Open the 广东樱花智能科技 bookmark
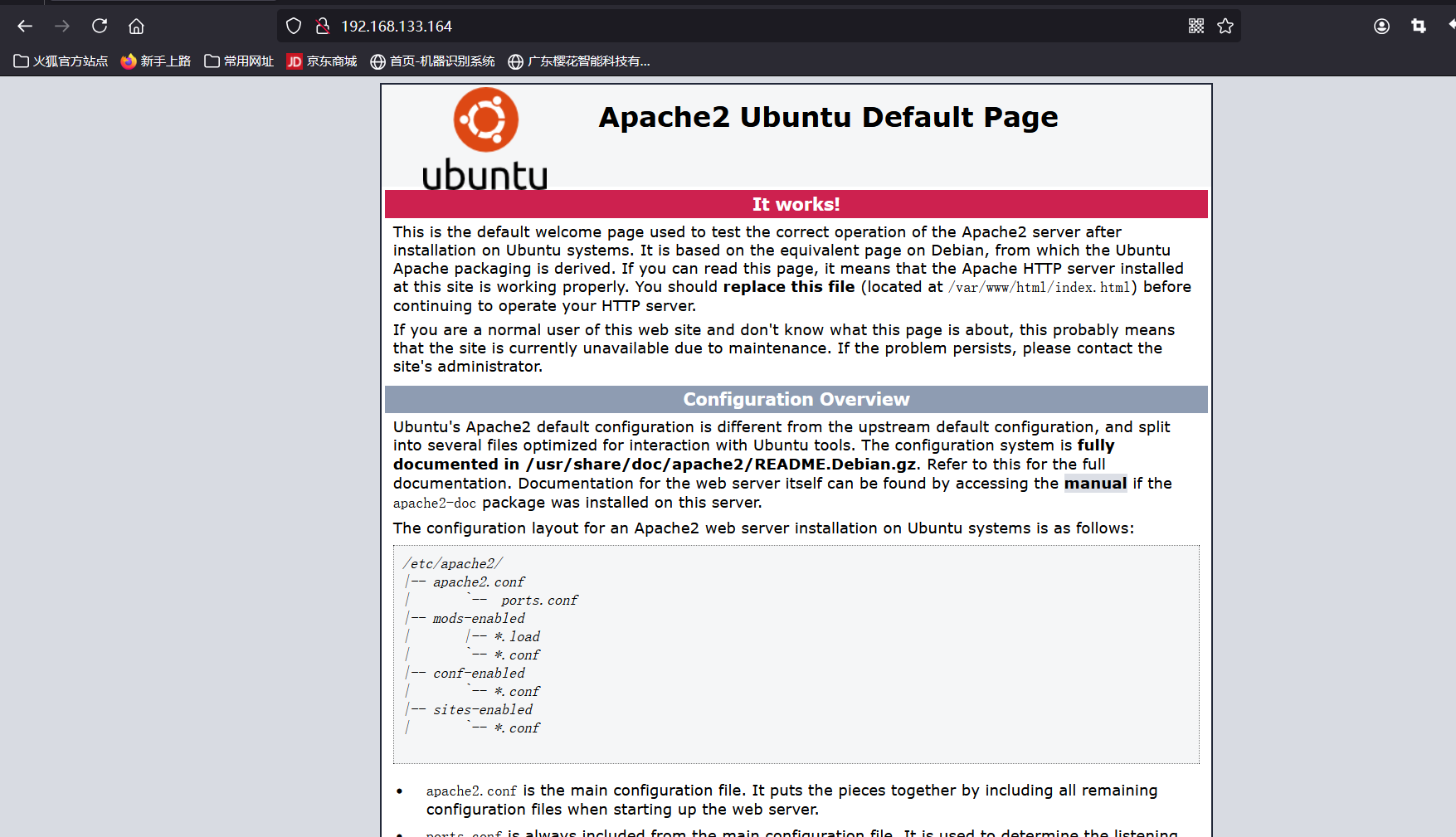 pyautogui.click(x=579, y=61)
